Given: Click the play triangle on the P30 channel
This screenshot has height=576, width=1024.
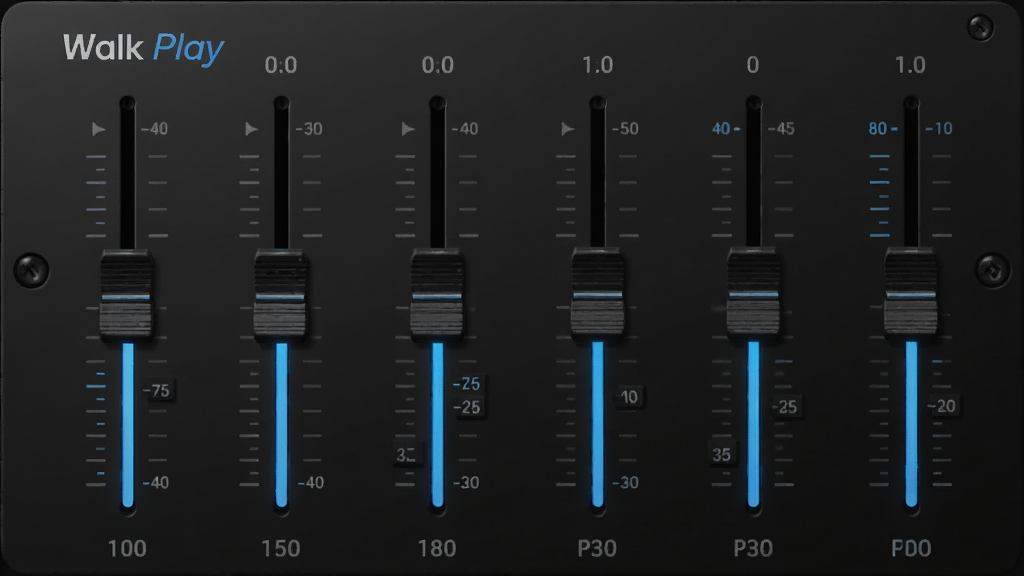Looking at the screenshot, I should 568,129.
